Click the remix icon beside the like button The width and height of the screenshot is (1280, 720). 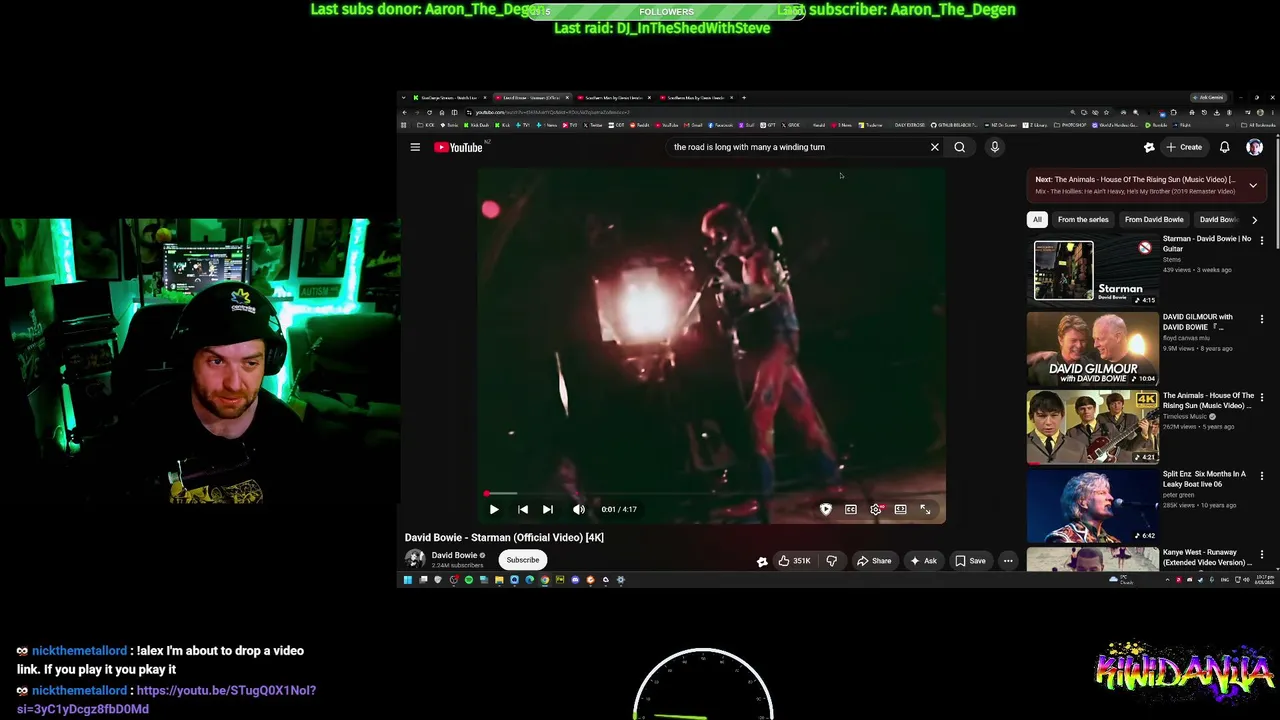coord(762,561)
